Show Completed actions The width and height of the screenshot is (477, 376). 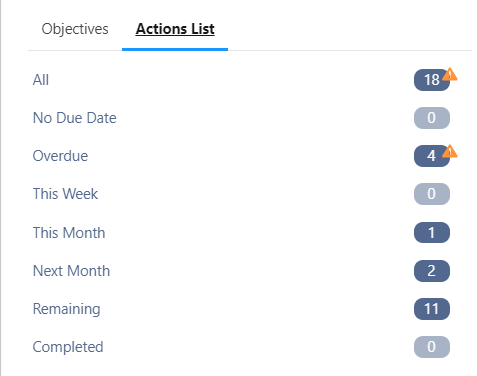click(x=68, y=347)
